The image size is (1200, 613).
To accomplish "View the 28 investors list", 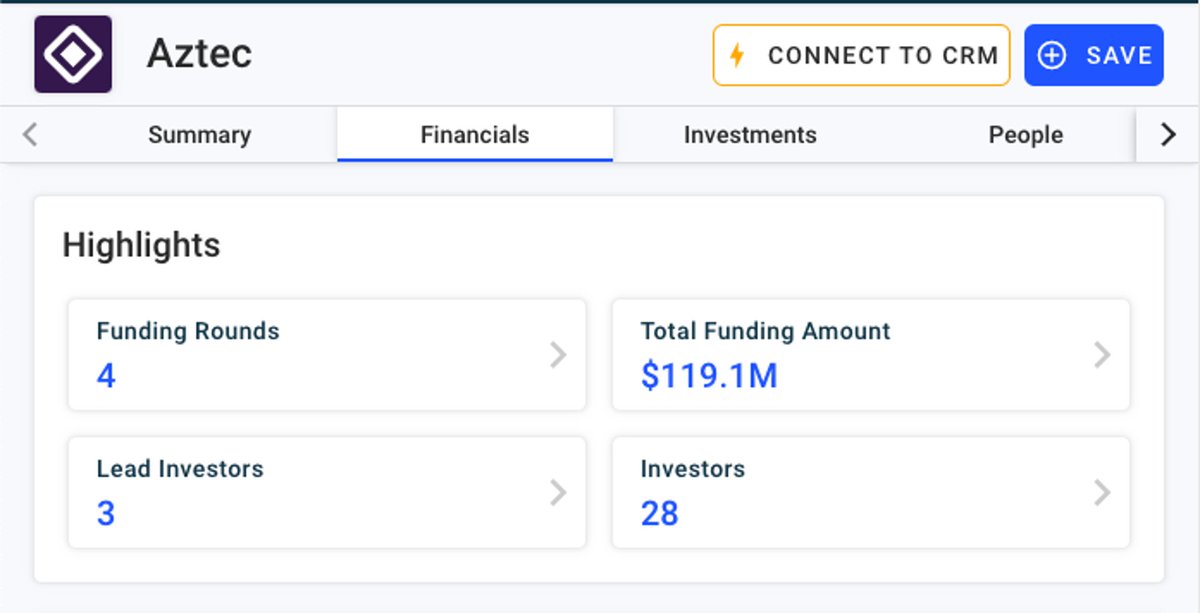I will pyautogui.click(x=660, y=513).
